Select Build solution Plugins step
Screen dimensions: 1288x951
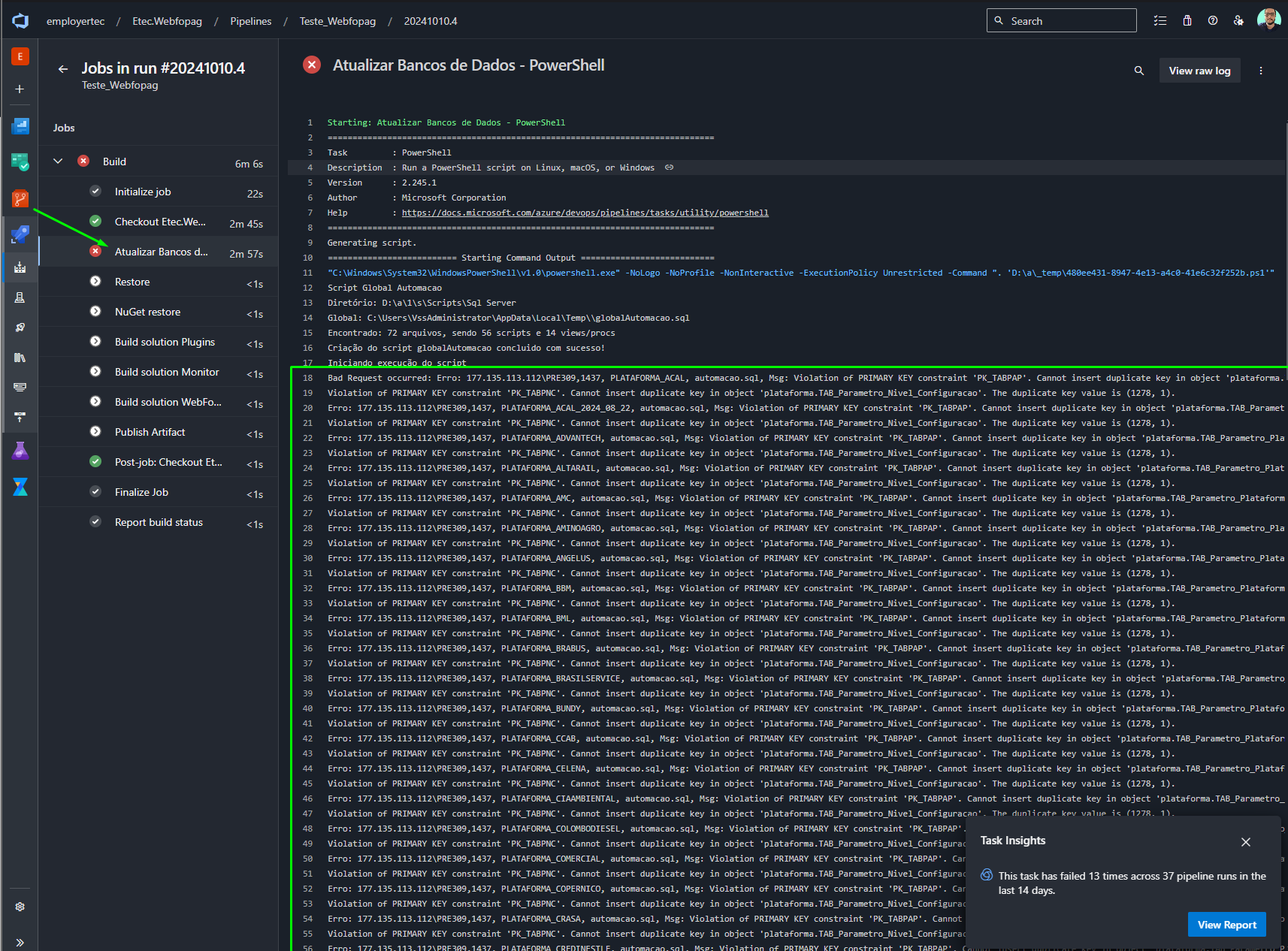[x=159, y=342]
